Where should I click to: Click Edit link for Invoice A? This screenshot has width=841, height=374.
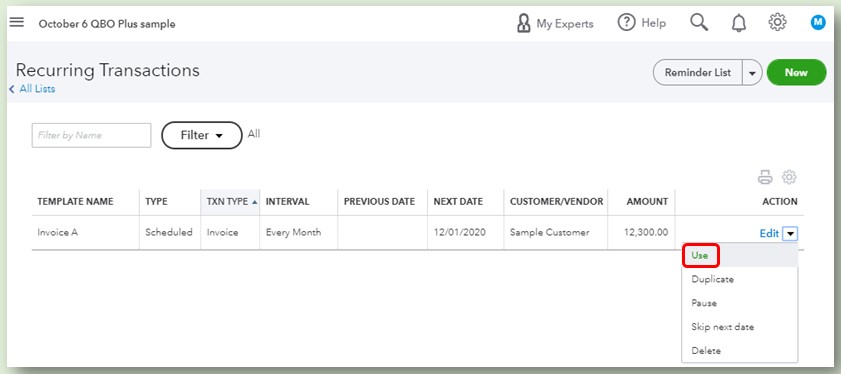[x=769, y=233]
